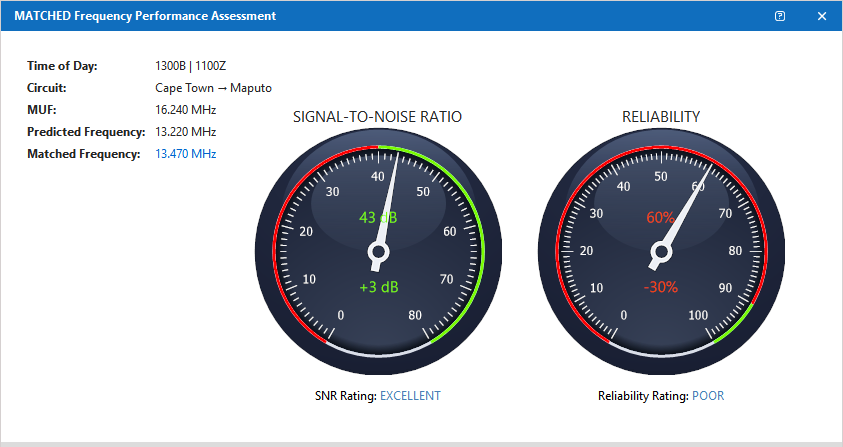Screen dimensions: 843x447
Task: Select the +3 dB value on SNR gauge
Action: (378, 287)
